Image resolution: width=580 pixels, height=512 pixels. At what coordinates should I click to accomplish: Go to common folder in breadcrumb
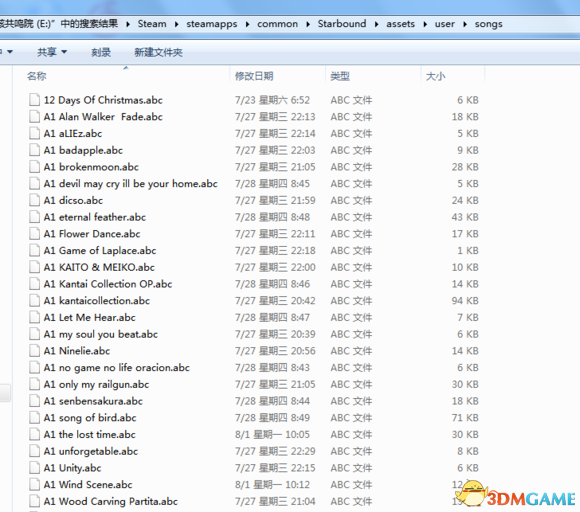pyautogui.click(x=277, y=24)
